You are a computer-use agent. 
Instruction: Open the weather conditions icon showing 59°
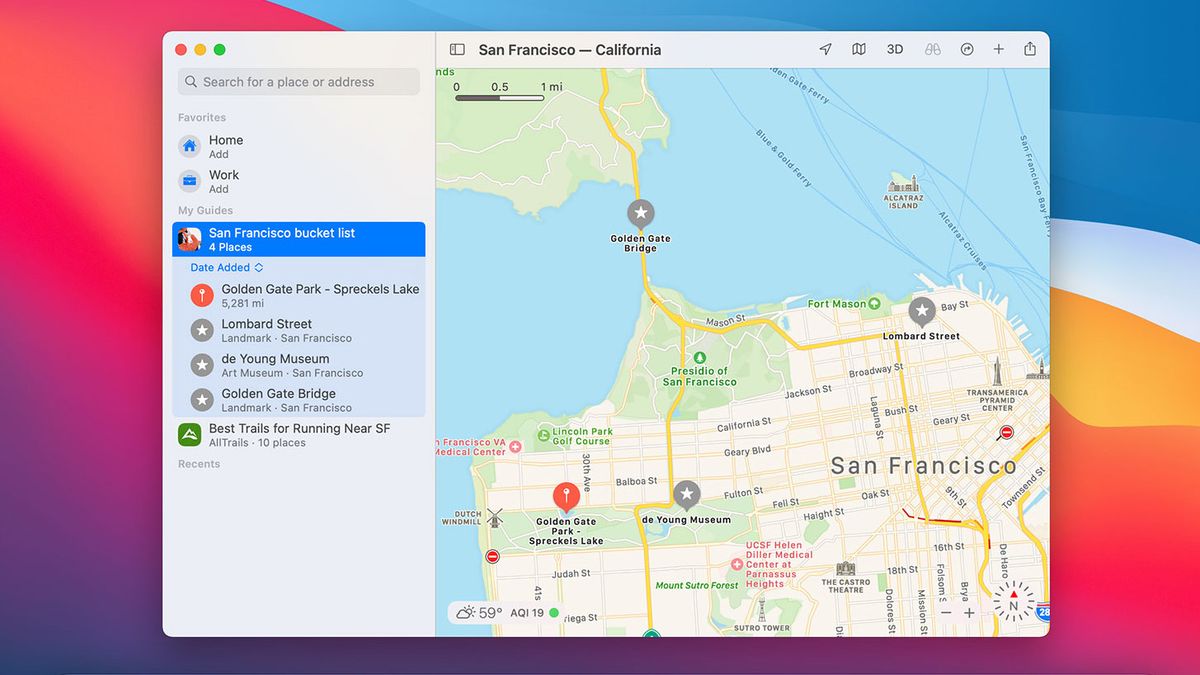466,611
